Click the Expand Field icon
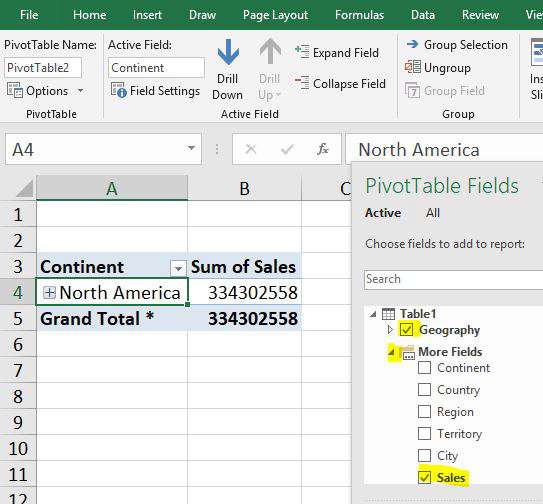Viewport: 543px width, 504px height. (x=302, y=52)
